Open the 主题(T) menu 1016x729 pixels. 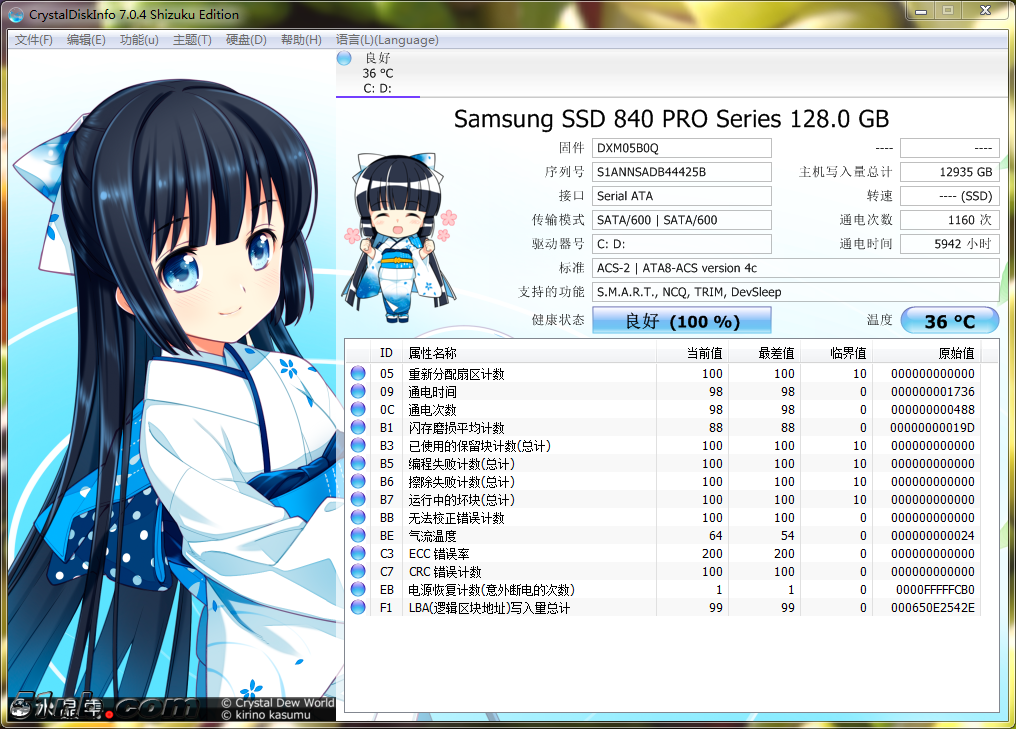click(x=192, y=40)
